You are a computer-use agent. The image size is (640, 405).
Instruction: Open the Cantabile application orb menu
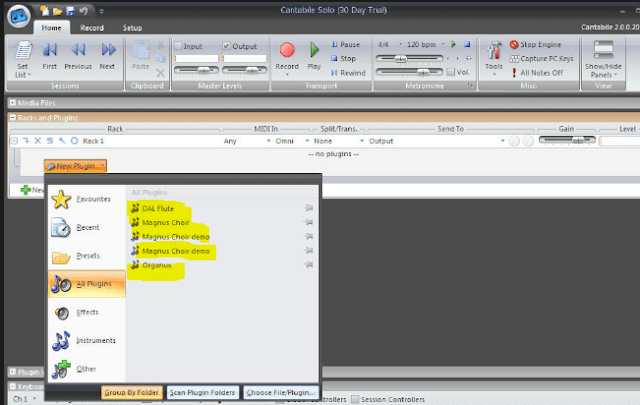[19, 17]
